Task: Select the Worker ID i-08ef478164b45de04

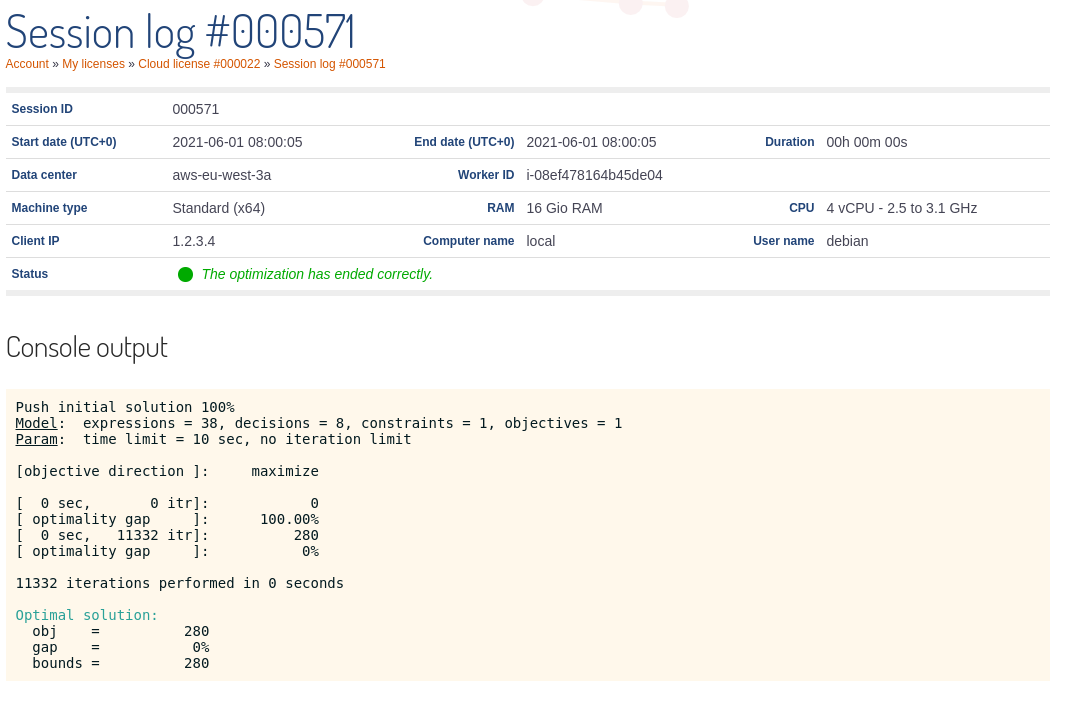Action: coord(594,175)
